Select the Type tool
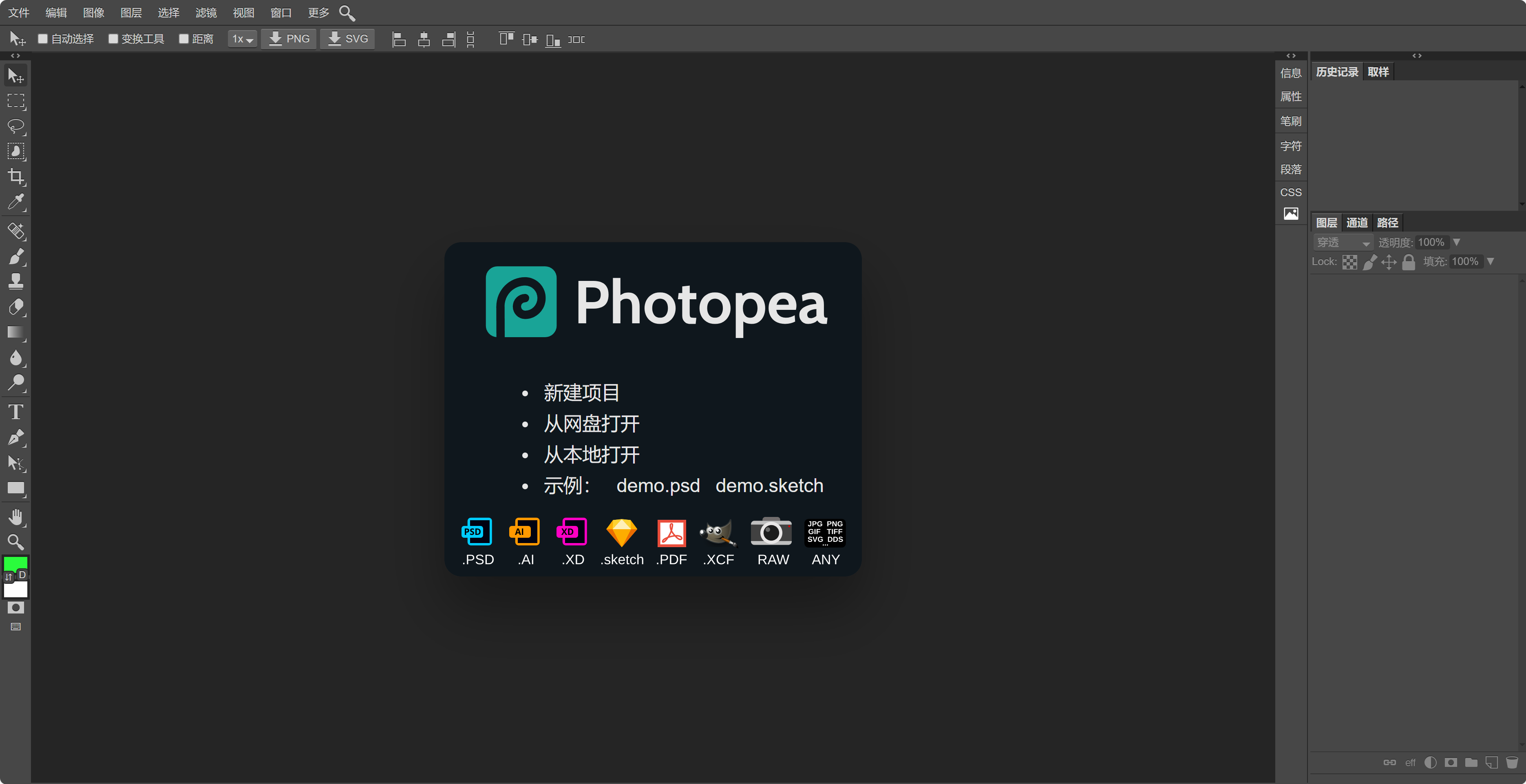Viewport: 1526px width, 784px height. tap(16, 411)
